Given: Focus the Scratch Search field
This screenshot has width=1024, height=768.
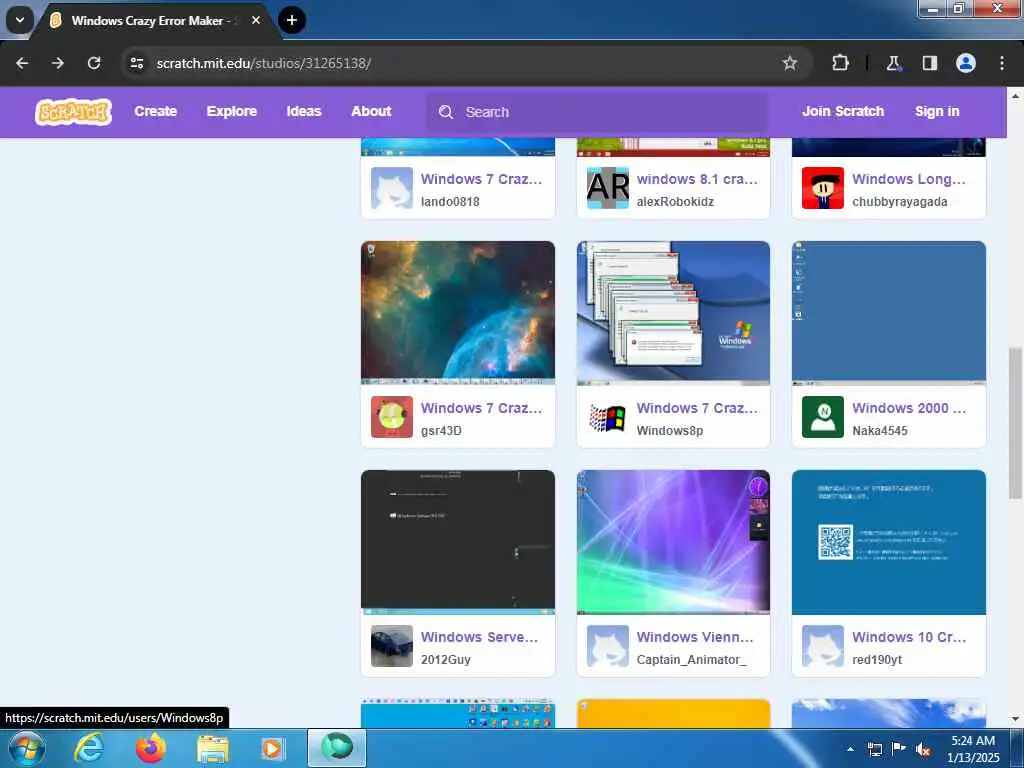Looking at the screenshot, I should click(x=597, y=112).
